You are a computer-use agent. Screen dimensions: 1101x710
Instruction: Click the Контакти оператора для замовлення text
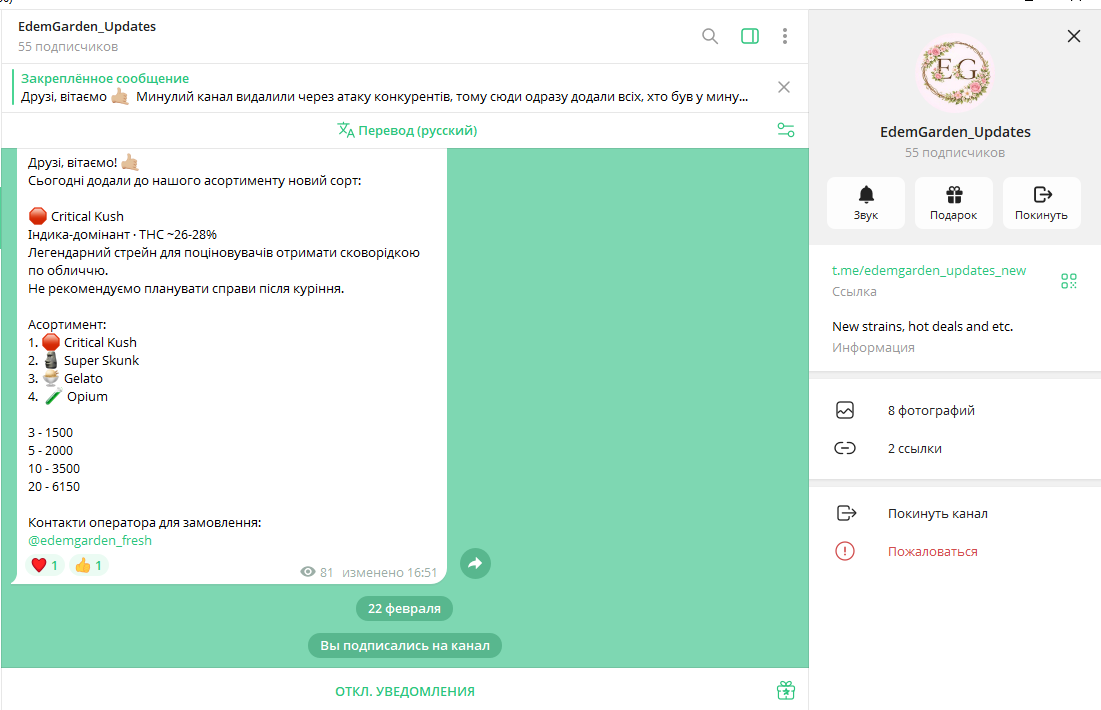(145, 522)
